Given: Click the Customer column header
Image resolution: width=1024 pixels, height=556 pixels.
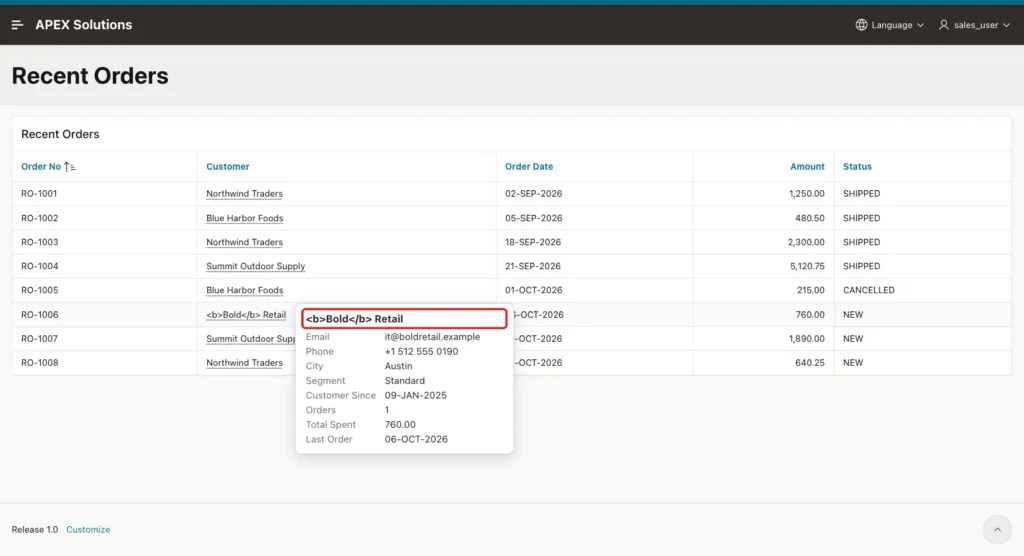Looking at the screenshot, I should pos(228,167).
